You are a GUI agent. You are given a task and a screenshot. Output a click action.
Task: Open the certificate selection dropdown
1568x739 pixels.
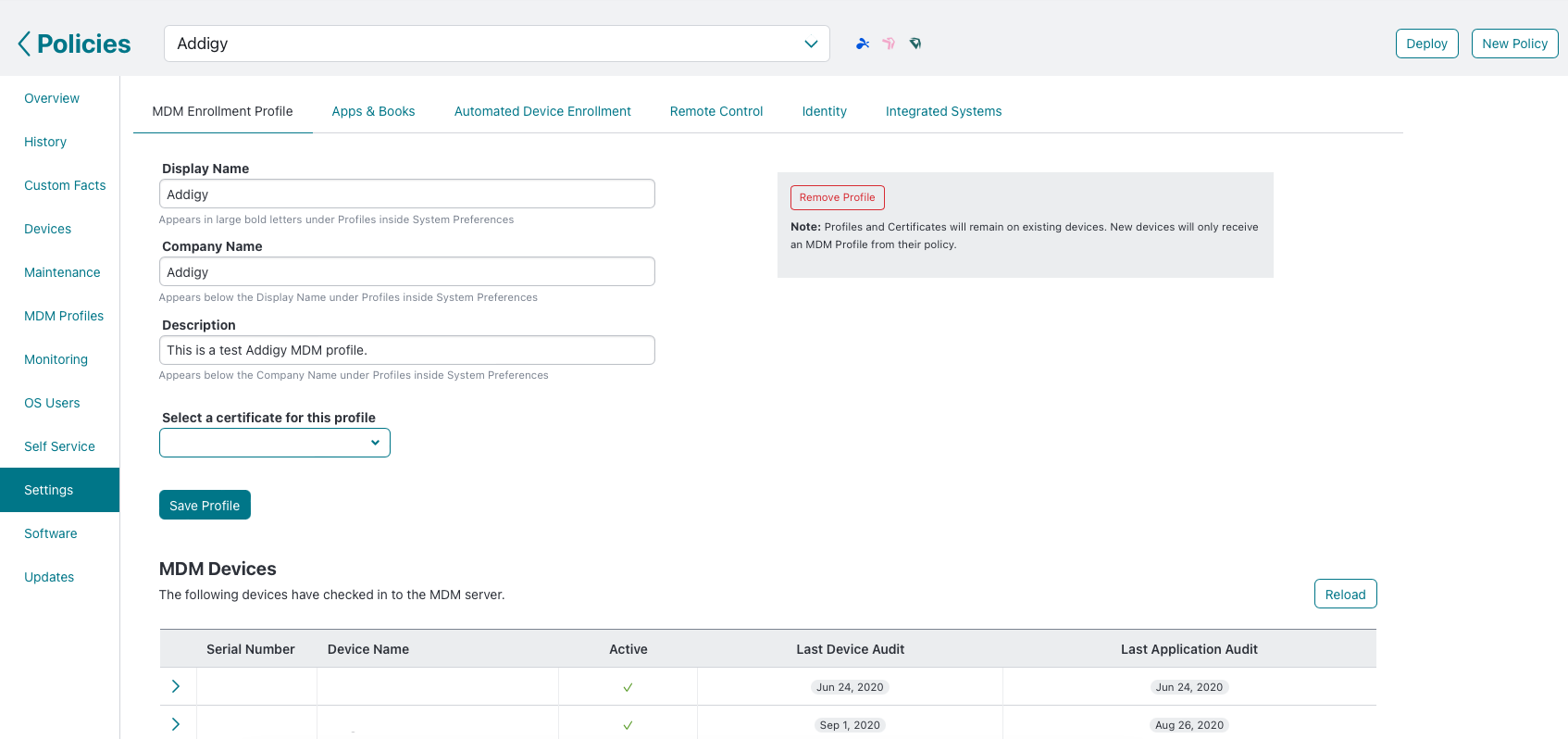click(x=275, y=443)
